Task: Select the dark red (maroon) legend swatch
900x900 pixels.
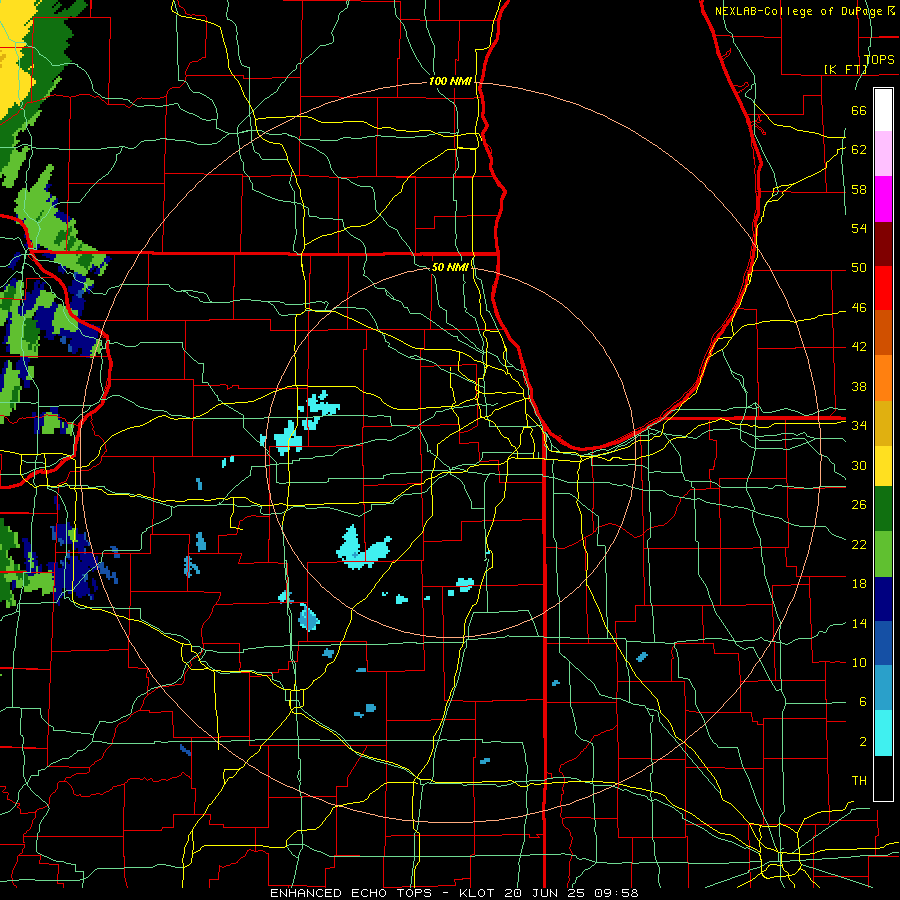Action: coord(883,245)
